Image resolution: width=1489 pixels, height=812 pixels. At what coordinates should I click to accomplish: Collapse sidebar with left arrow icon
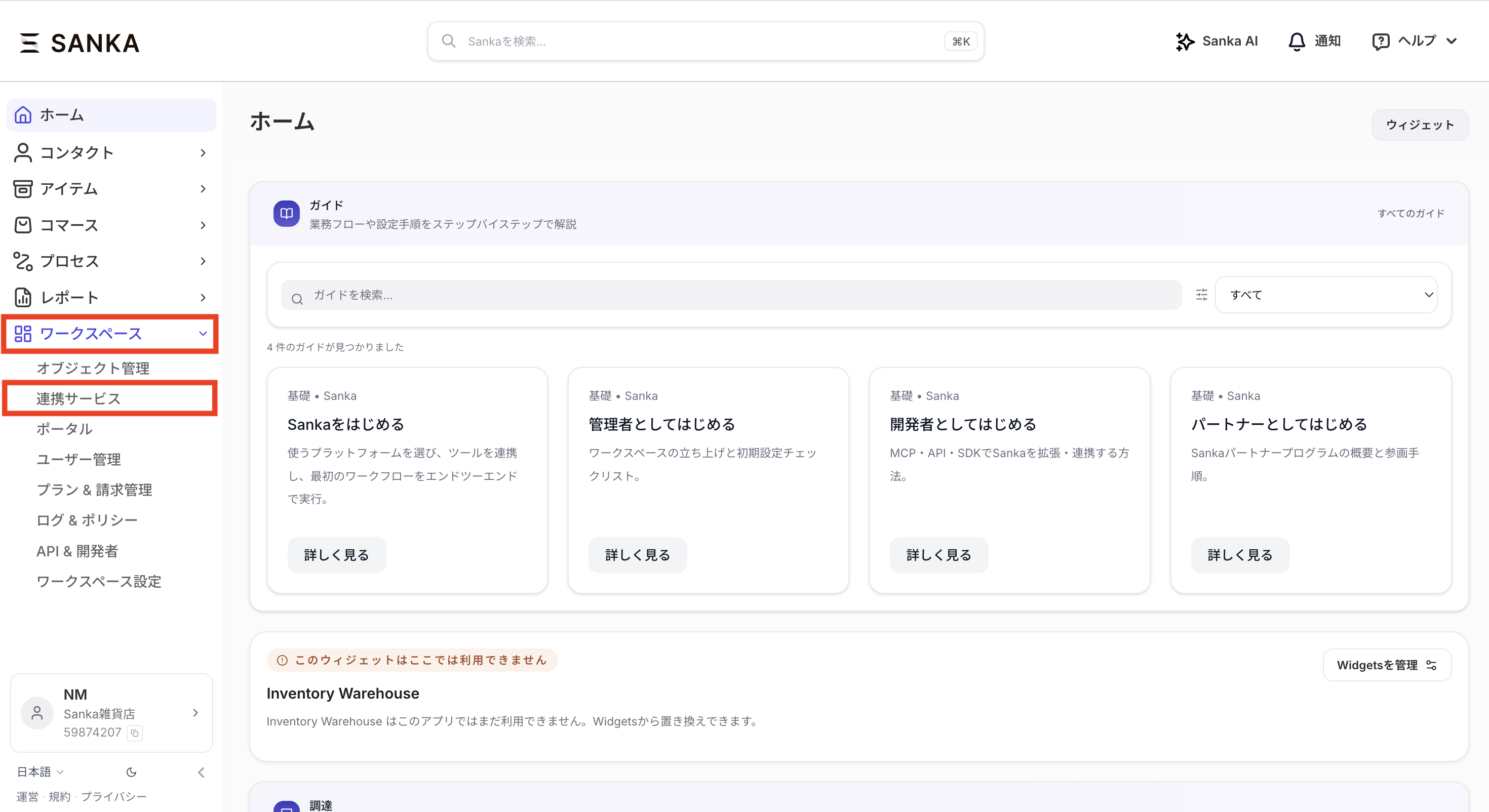[201, 772]
